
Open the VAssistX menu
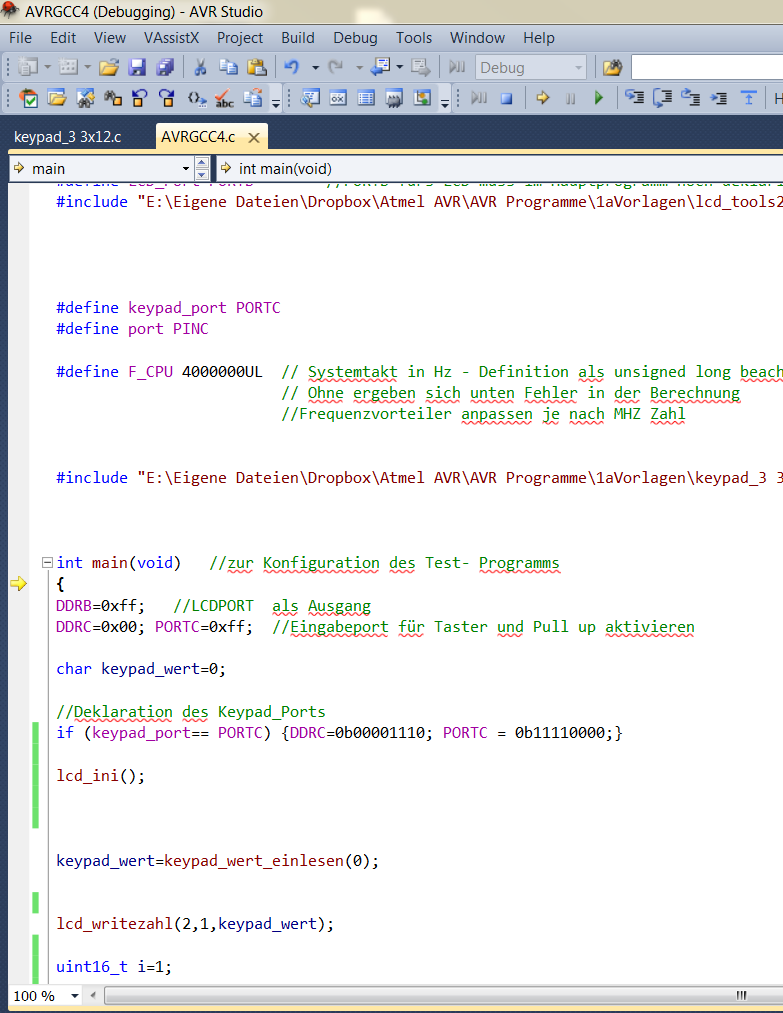[x=171, y=38]
